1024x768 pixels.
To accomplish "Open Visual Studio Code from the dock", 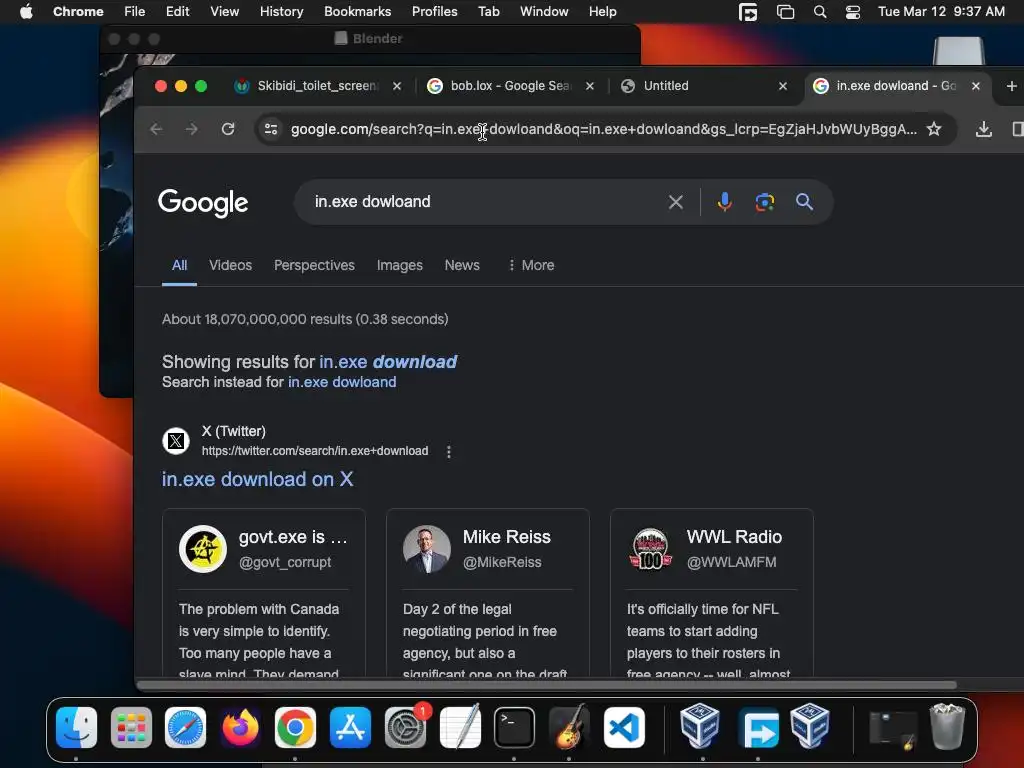I will pyautogui.click(x=624, y=727).
